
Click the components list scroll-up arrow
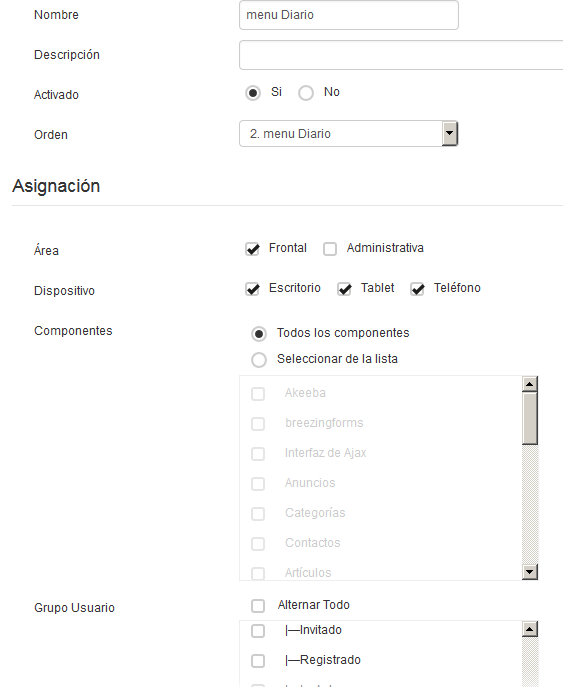[530, 384]
